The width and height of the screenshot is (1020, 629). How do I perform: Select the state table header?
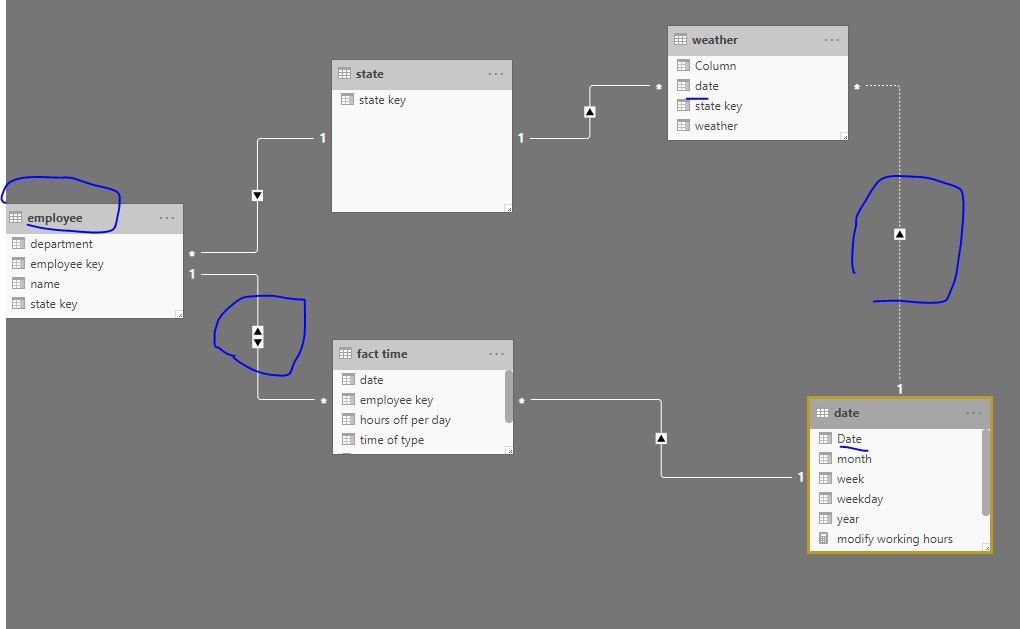point(422,74)
